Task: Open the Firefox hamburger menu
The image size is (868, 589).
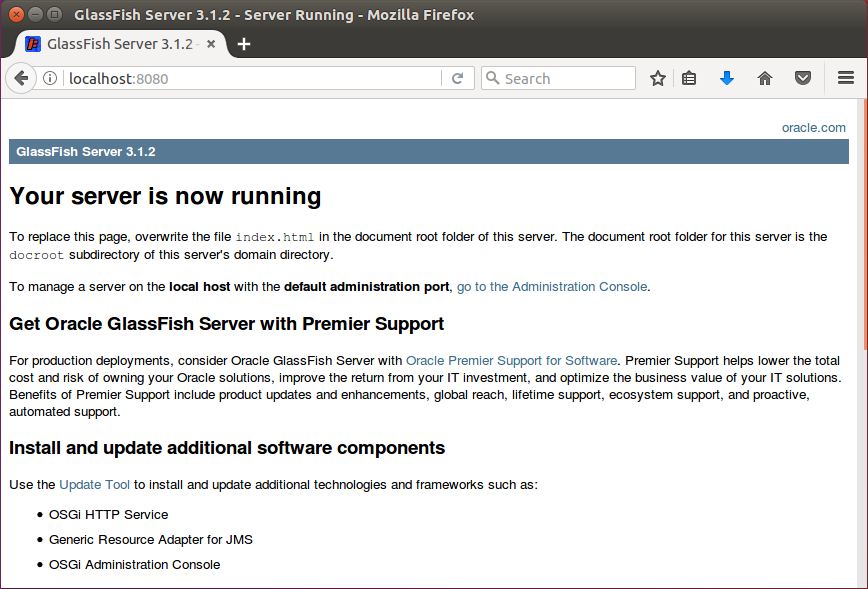Action: click(845, 78)
